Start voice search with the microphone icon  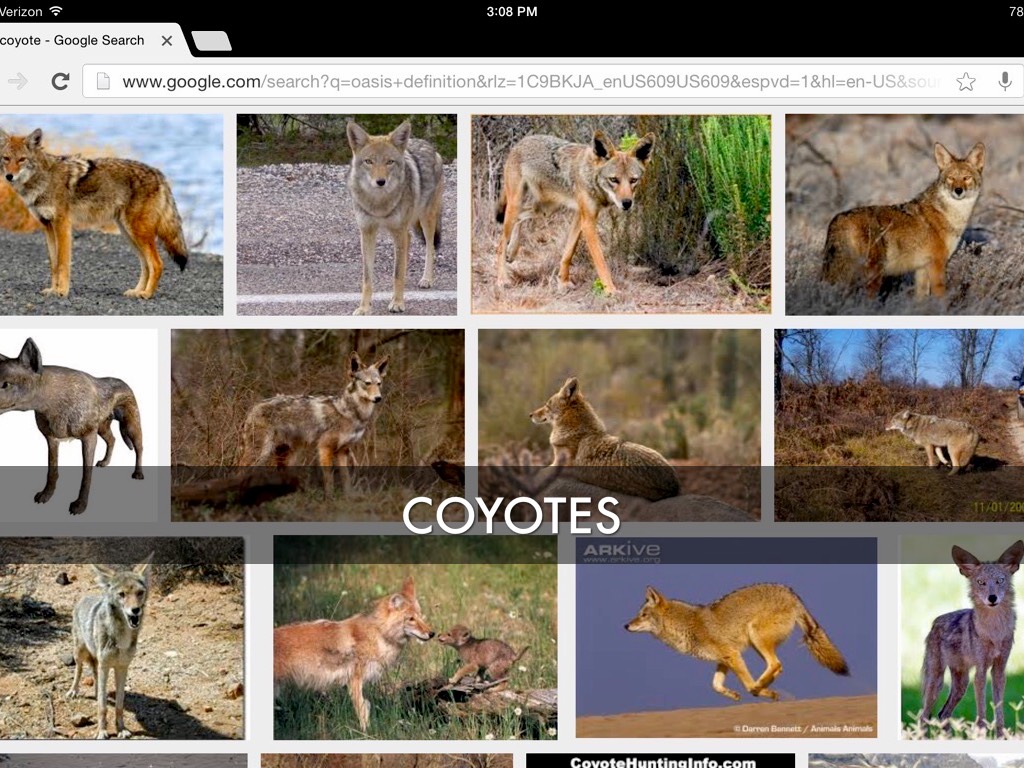click(1005, 82)
